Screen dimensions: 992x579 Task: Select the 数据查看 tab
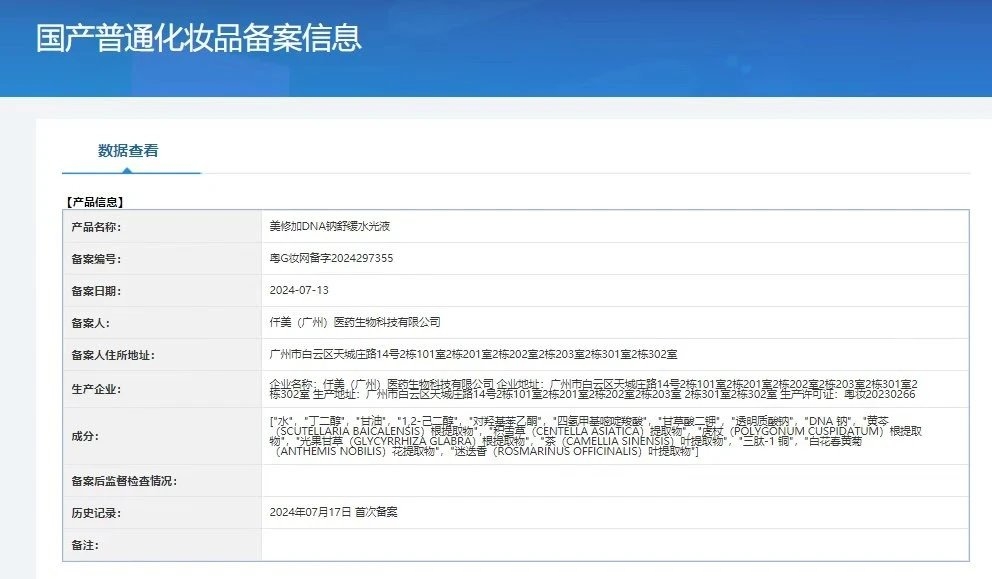click(x=128, y=151)
